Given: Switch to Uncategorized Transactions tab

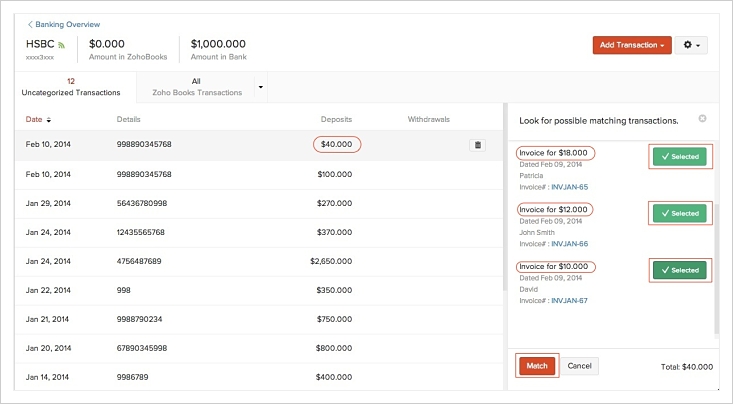Looking at the screenshot, I should click(x=71, y=87).
